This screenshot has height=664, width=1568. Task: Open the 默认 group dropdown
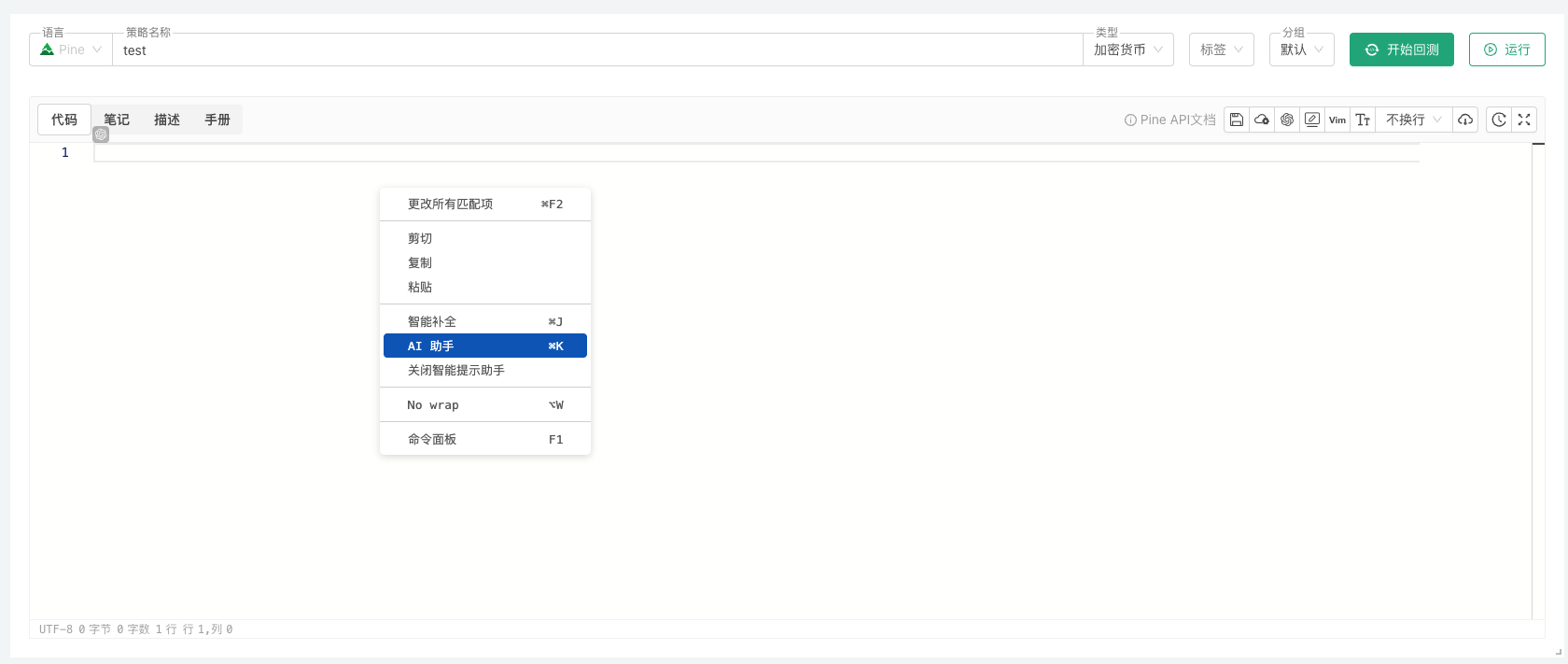point(1302,49)
